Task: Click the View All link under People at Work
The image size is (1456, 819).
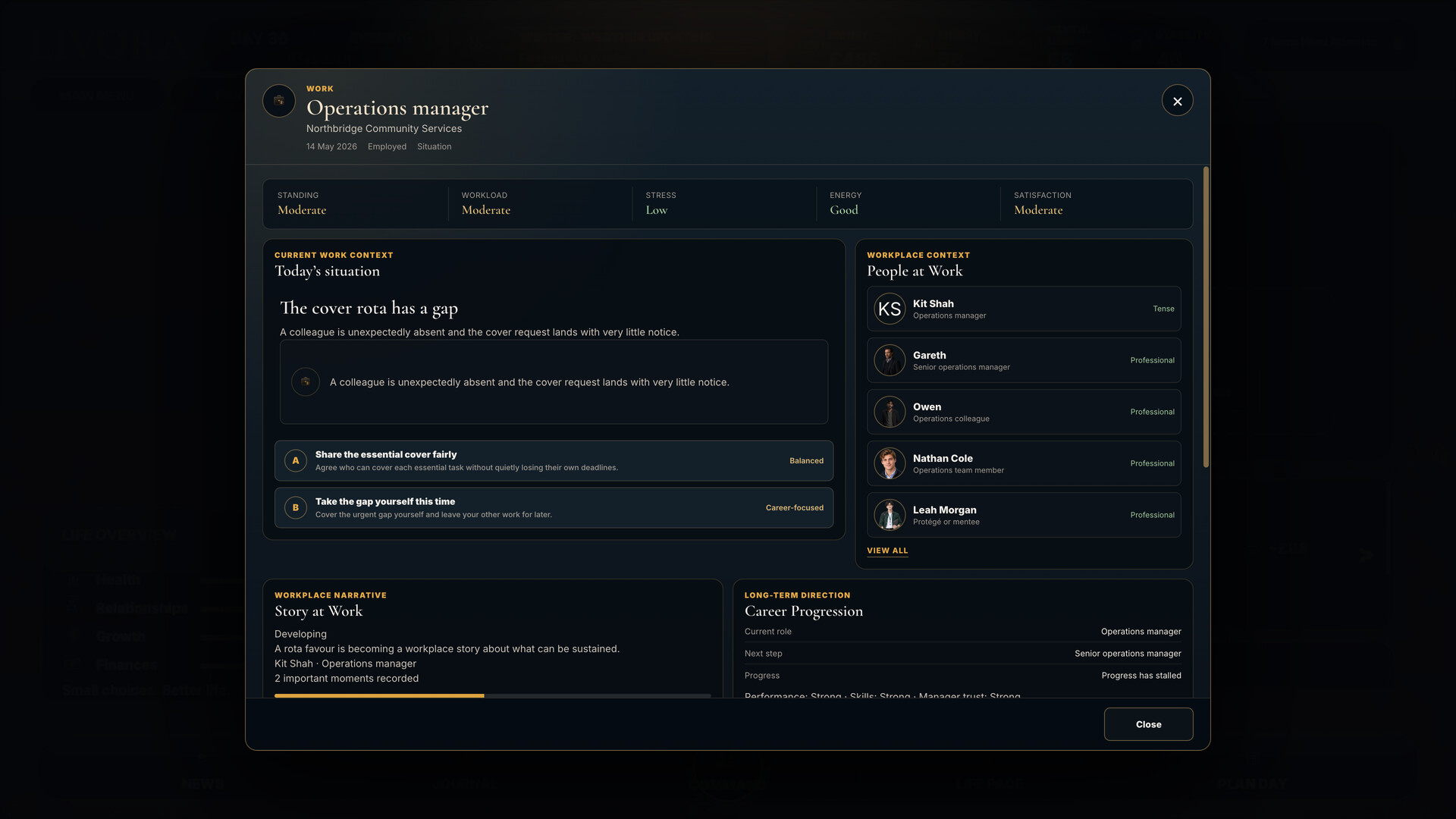Action: click(887, 551)
